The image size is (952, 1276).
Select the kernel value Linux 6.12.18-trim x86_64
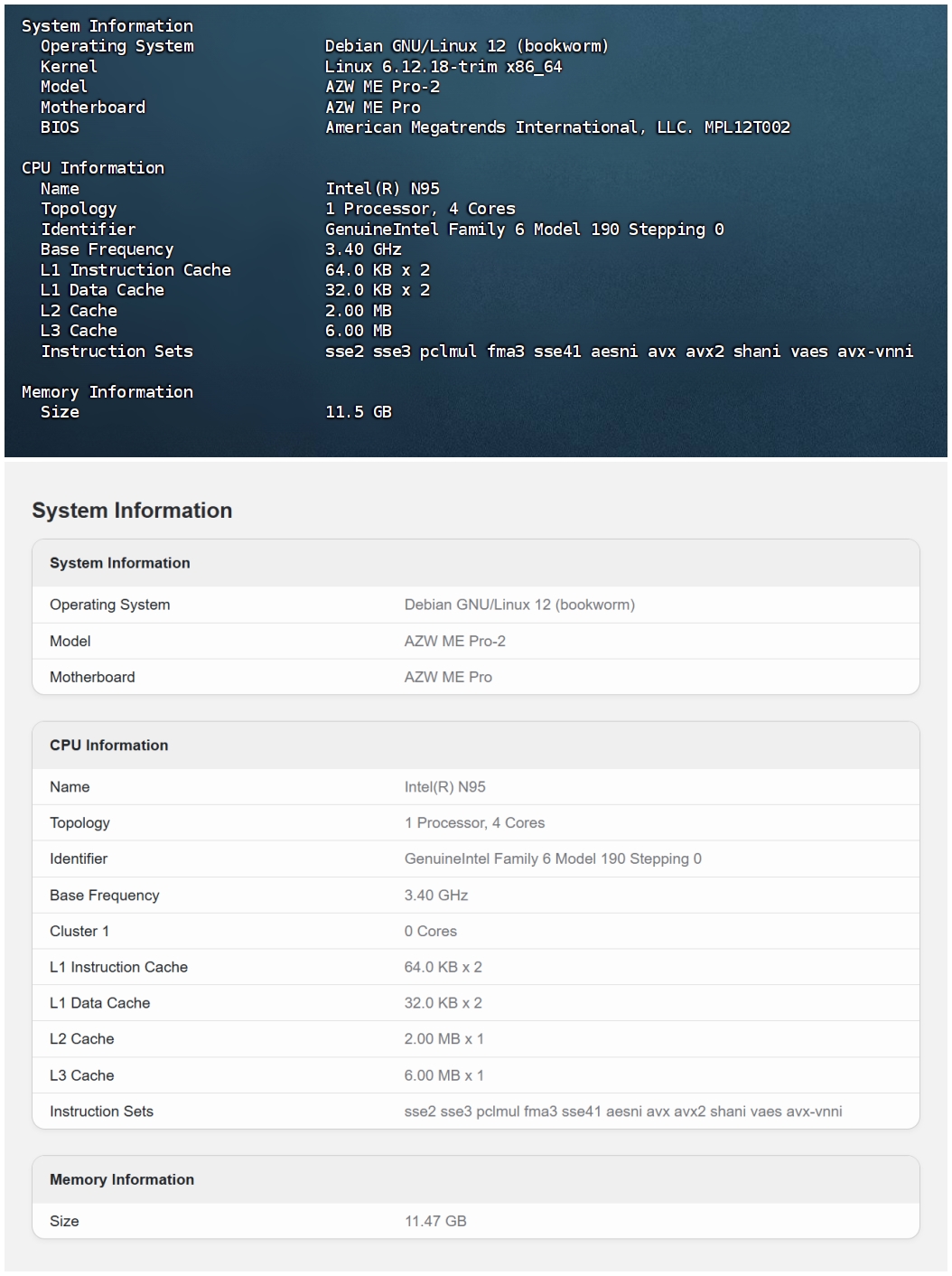(x=443, y=67)
